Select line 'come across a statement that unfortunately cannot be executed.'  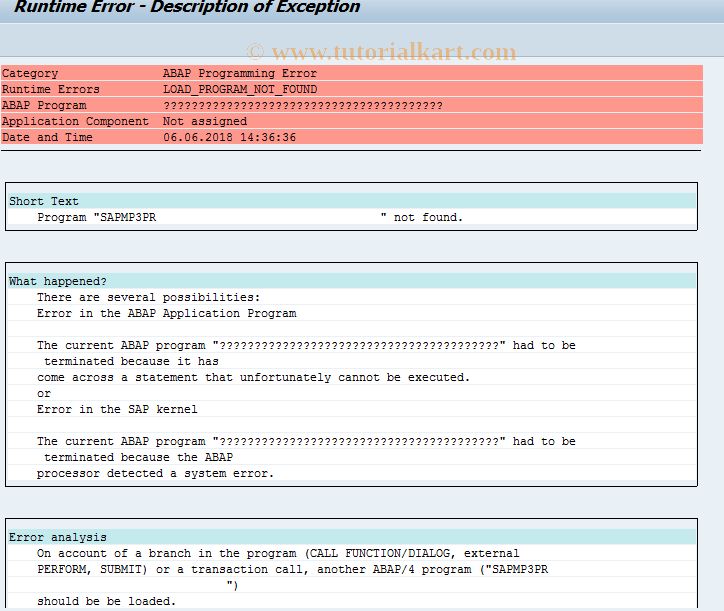tap(253, 377)
